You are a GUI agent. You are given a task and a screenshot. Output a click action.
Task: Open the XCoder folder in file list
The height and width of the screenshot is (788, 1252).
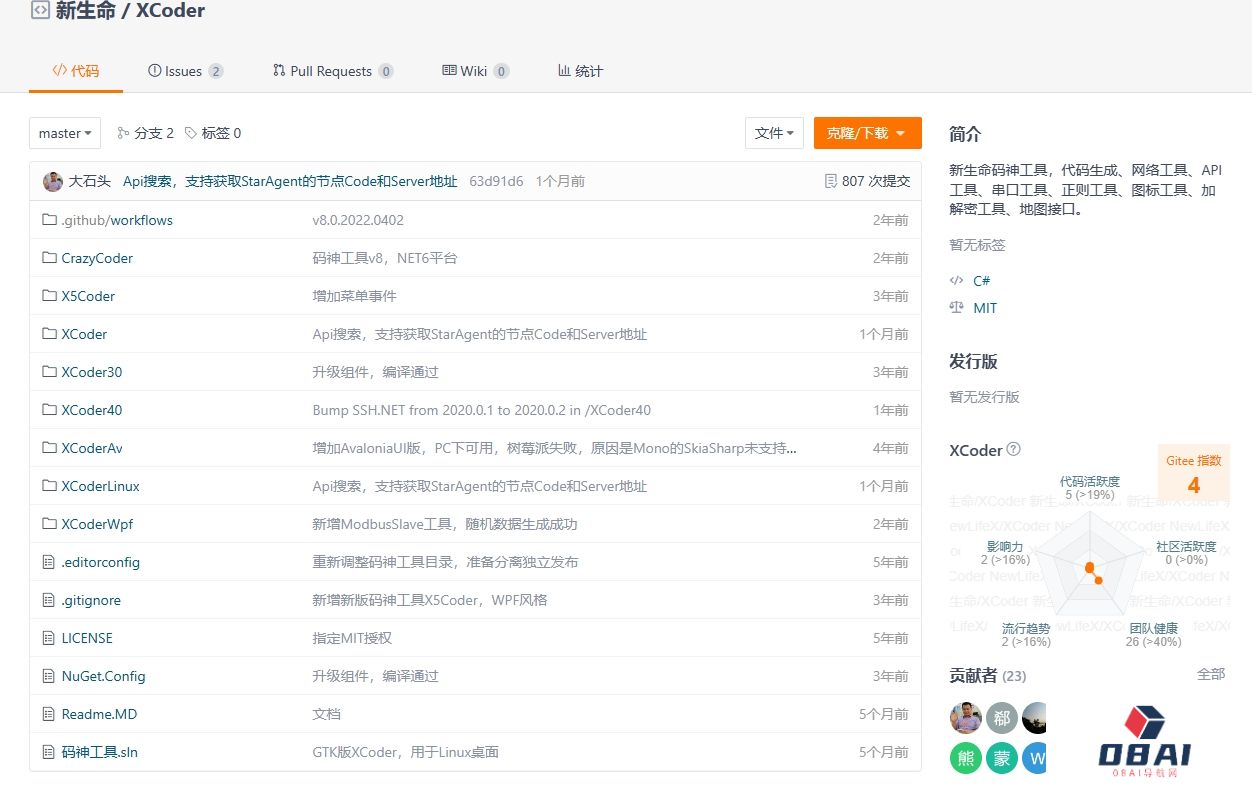pos(84,334)
